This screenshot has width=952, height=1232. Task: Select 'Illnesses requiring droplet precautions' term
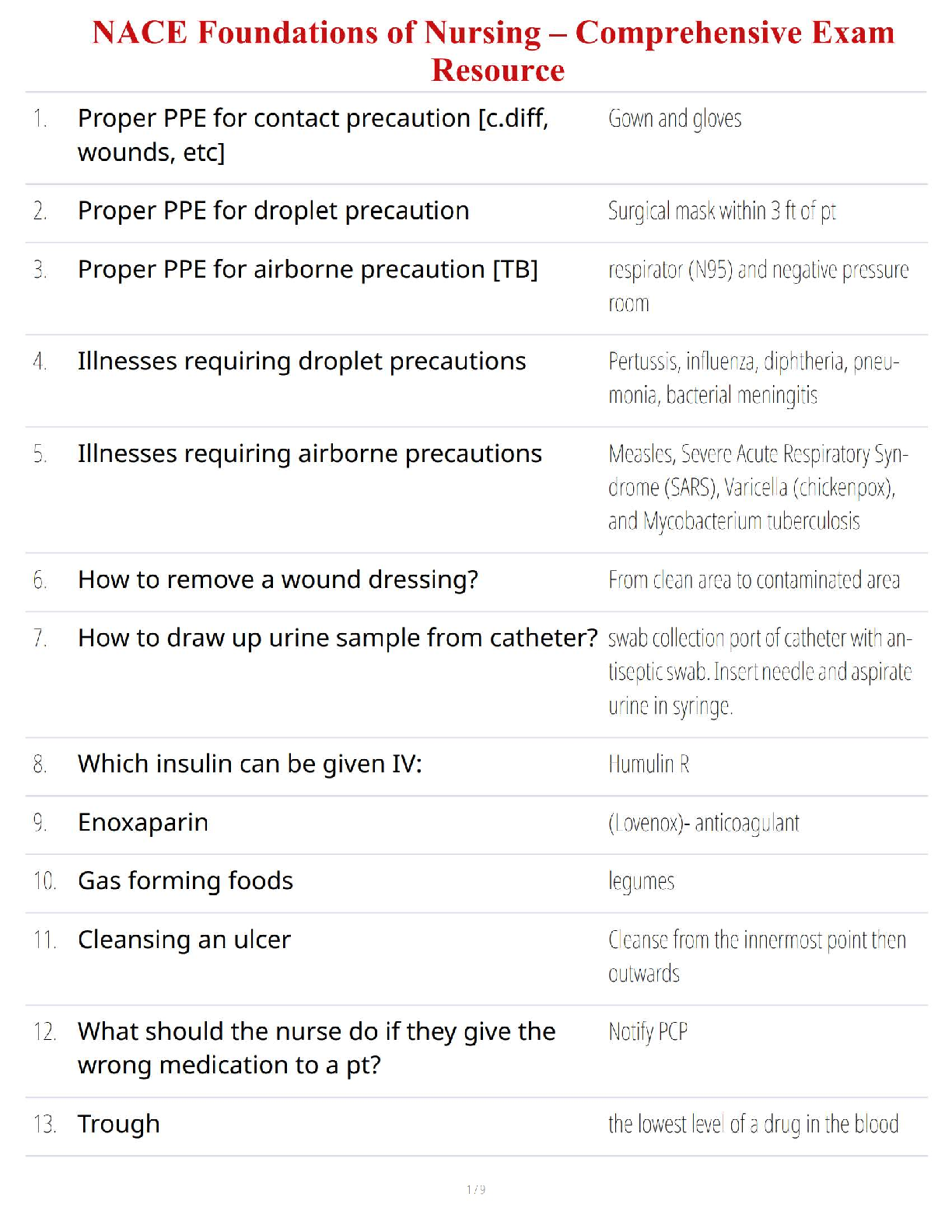click(302, 362)
